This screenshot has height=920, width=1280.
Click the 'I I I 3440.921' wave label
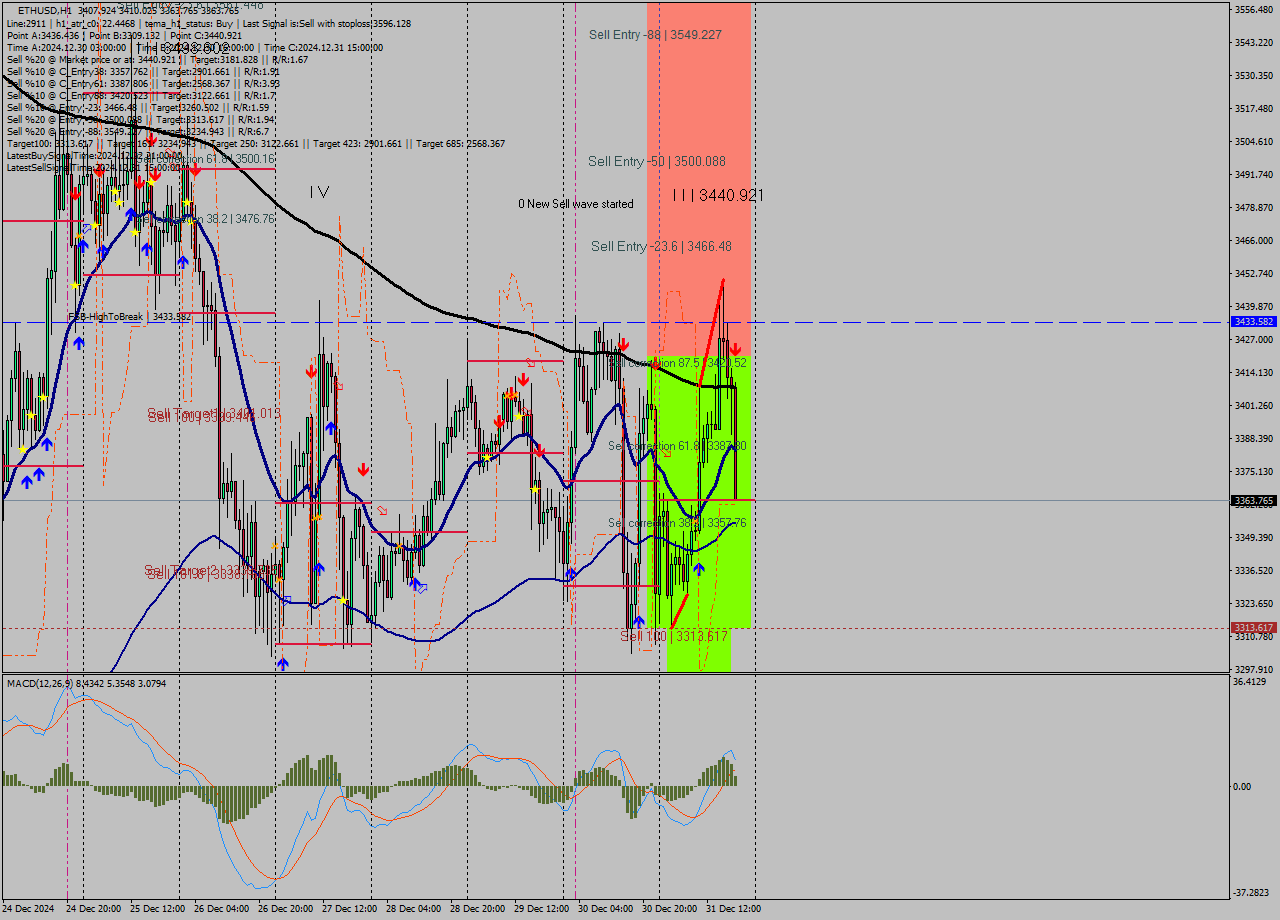tap(718, 196)
